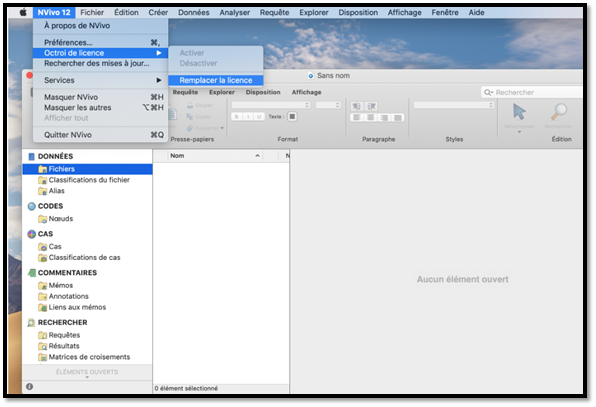Click the Fichiers folder icon
Viewport: 596px width, 407px height.
(43, 169)
